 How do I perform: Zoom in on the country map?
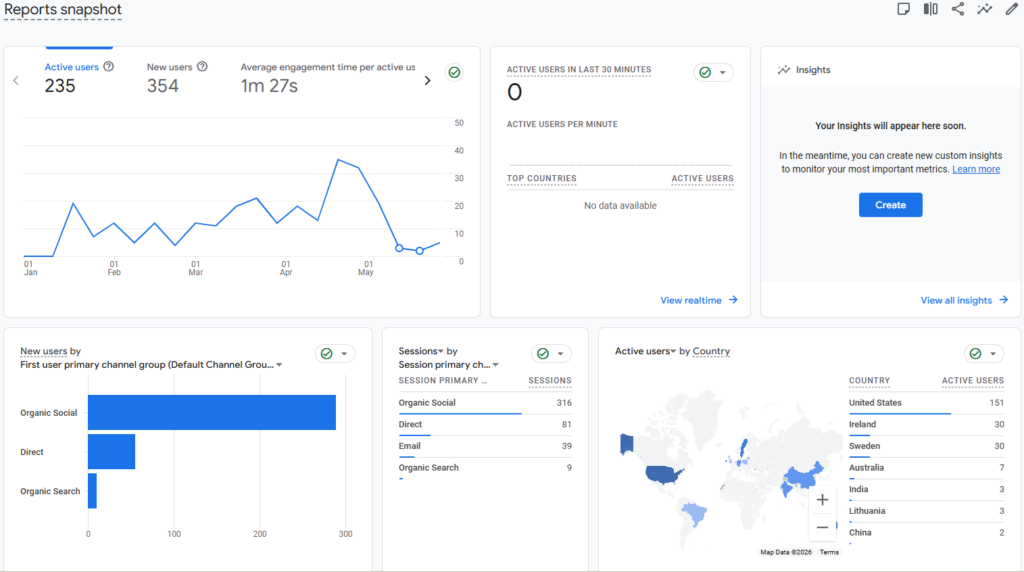pyautogui.click(x=822, y=500)
